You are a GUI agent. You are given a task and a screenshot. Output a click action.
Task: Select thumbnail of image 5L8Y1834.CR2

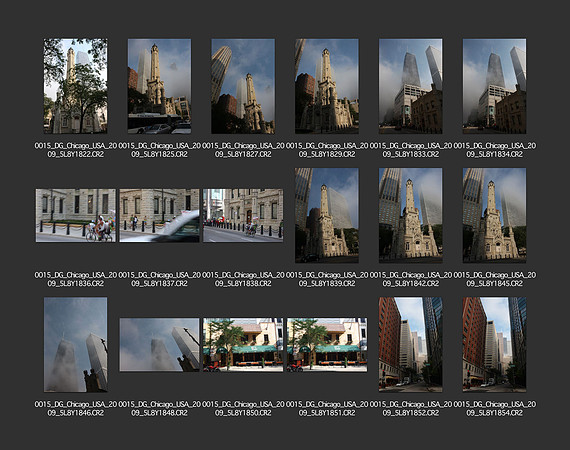(x=494, y=86)
